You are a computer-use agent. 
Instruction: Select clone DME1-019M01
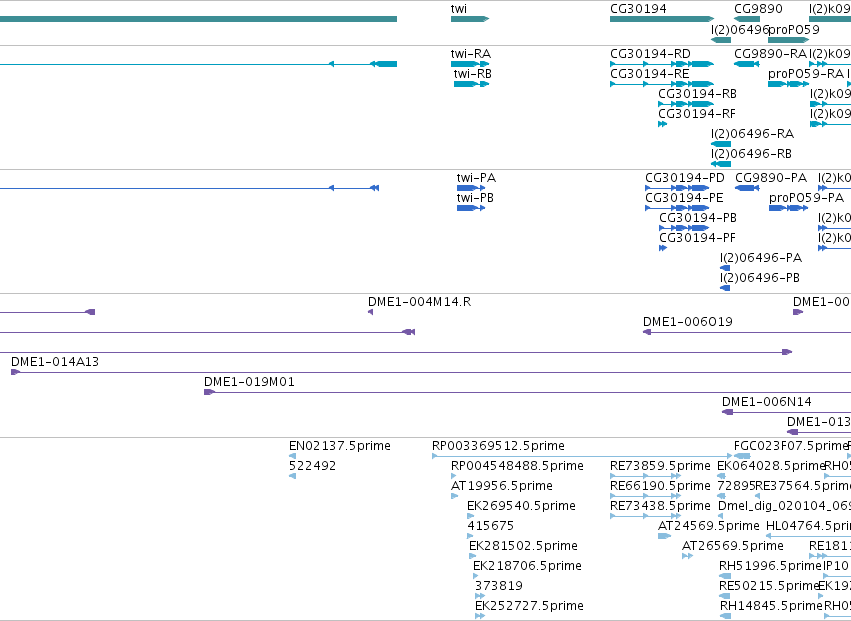tap(249, 382)
